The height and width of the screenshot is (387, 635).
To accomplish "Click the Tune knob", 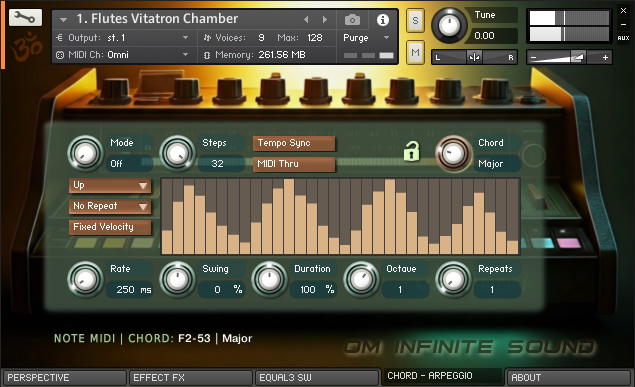I will coord(449,26).
